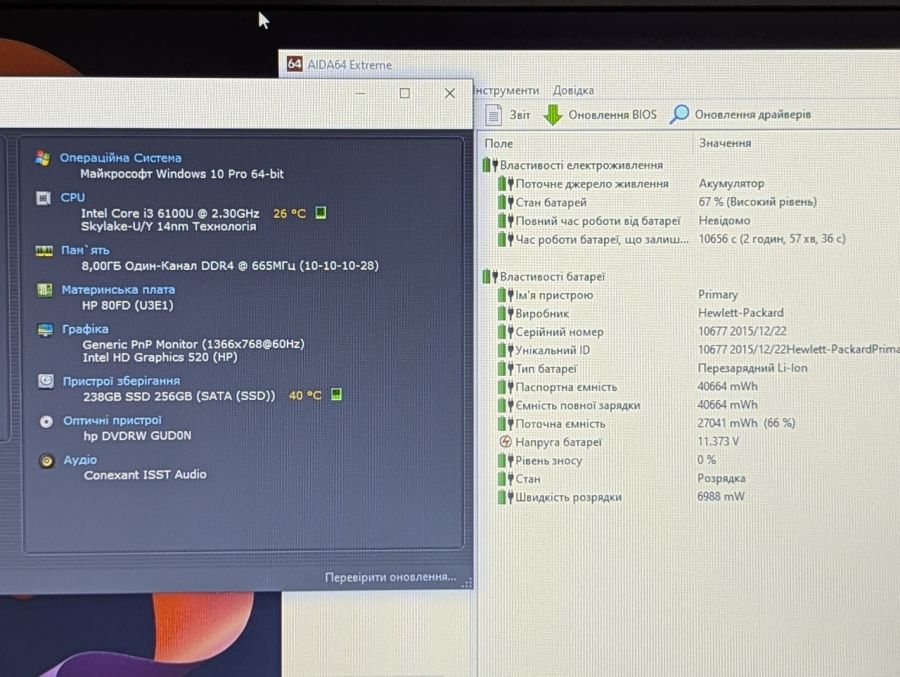Screen dimensions: 900x677
Task: Select the Властивості батареї group row
Action: (x=544, y=277)
